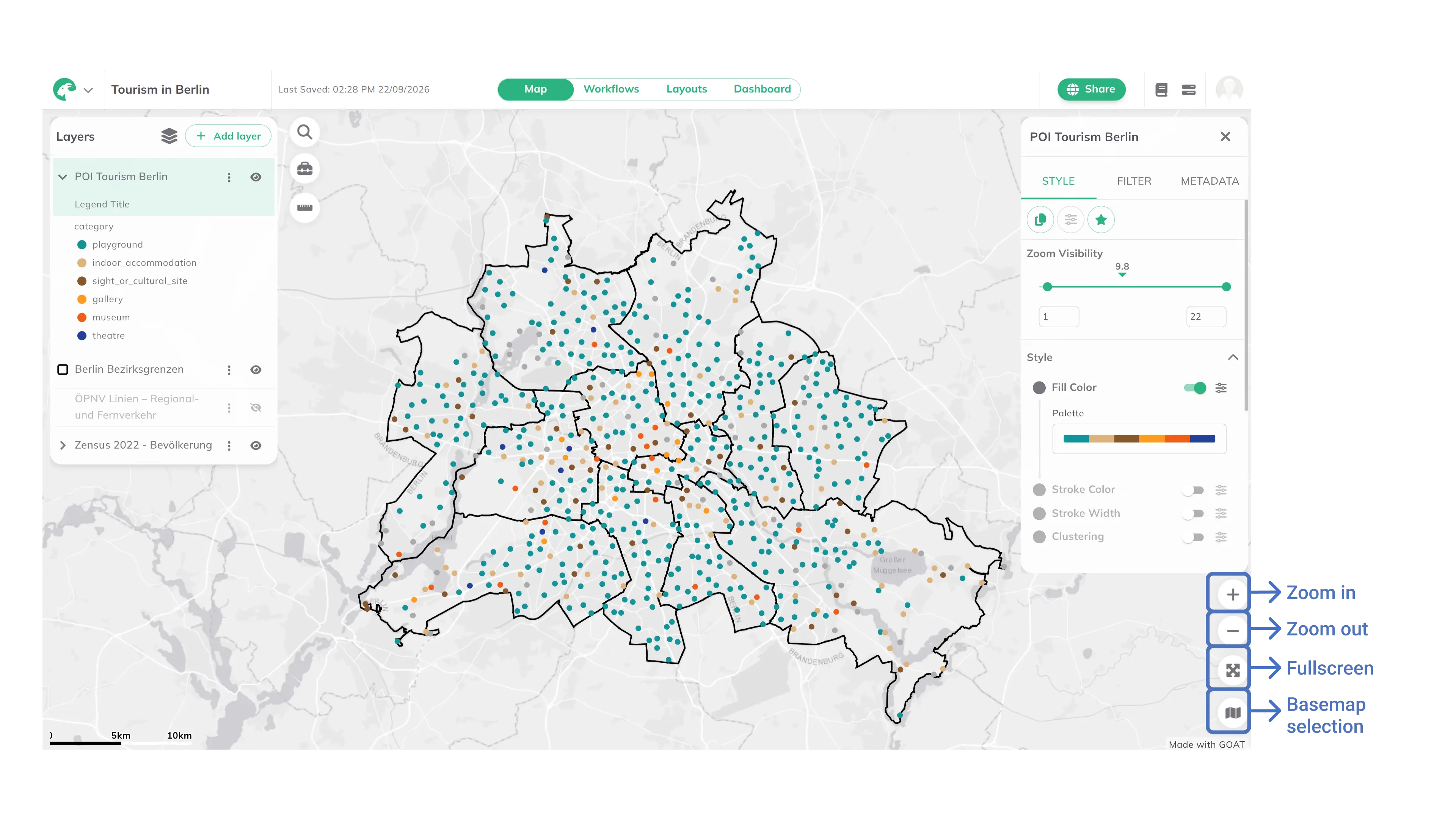This screenshot has width=1456, height=819.
Task: Click the copy style icon
Action: [1040, 220]
